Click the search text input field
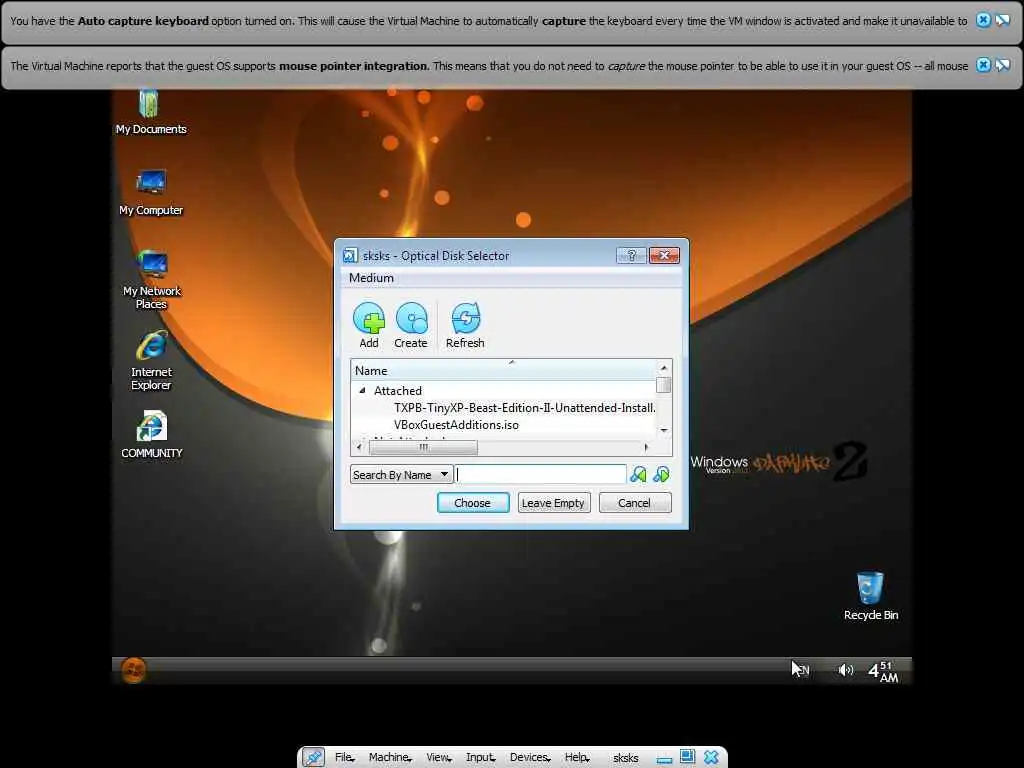Screen dimensions: 1024x768 tap(541, 474)
